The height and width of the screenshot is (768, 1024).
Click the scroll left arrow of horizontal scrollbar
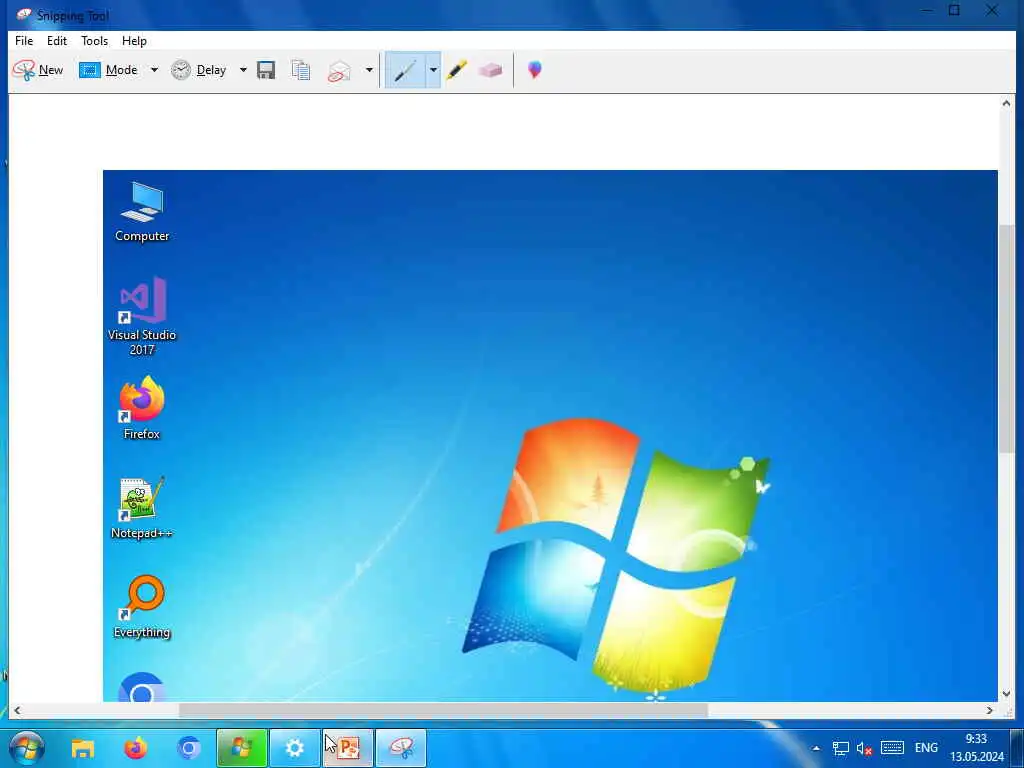point(17,710)
